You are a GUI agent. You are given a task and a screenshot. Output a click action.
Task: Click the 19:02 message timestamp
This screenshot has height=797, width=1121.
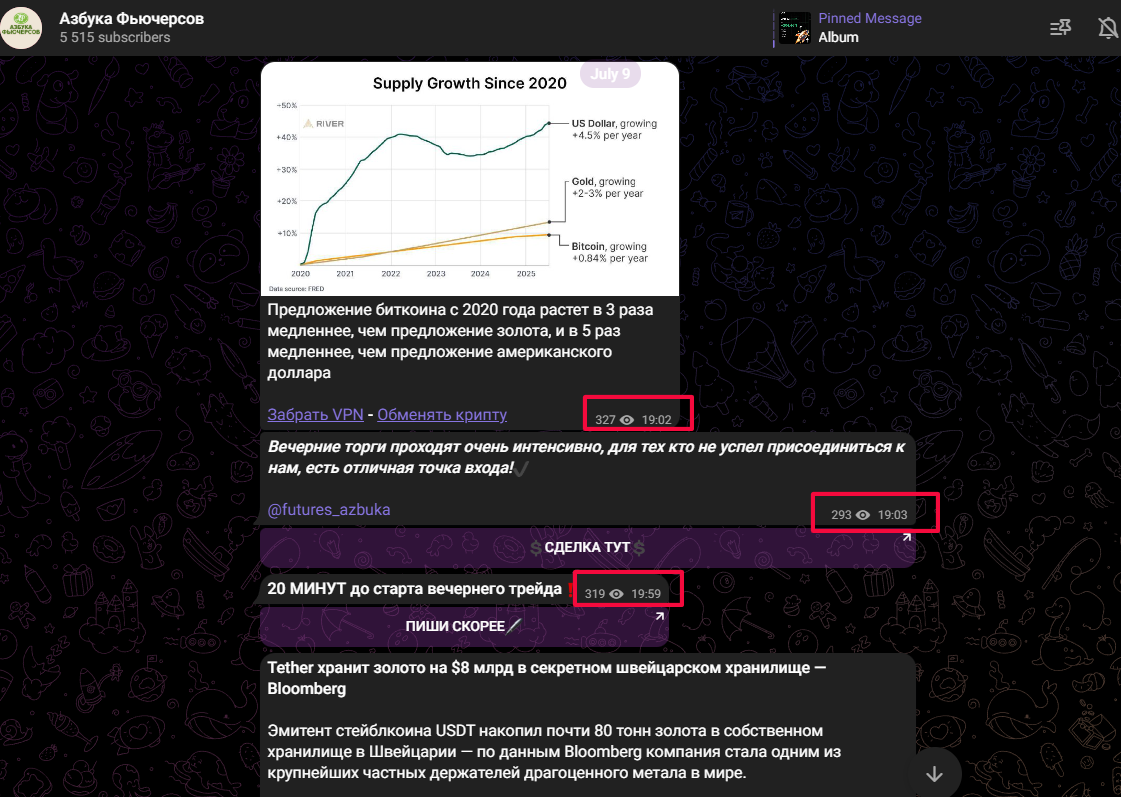(656, 420)
